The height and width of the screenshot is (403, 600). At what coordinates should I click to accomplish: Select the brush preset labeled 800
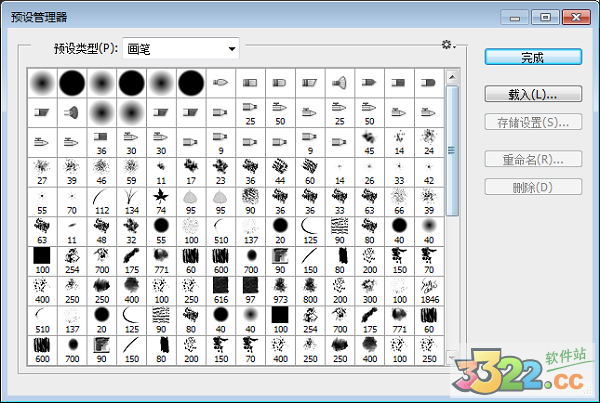[309, 289]
